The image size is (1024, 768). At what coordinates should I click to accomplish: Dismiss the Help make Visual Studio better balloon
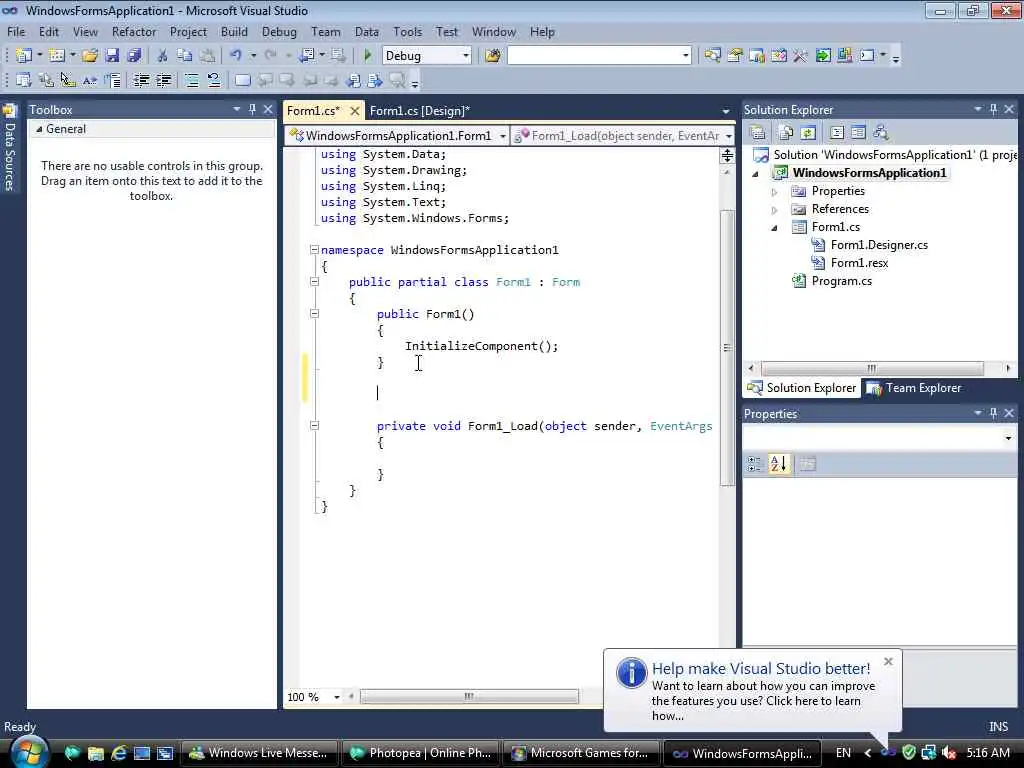[x=888, y=662]
